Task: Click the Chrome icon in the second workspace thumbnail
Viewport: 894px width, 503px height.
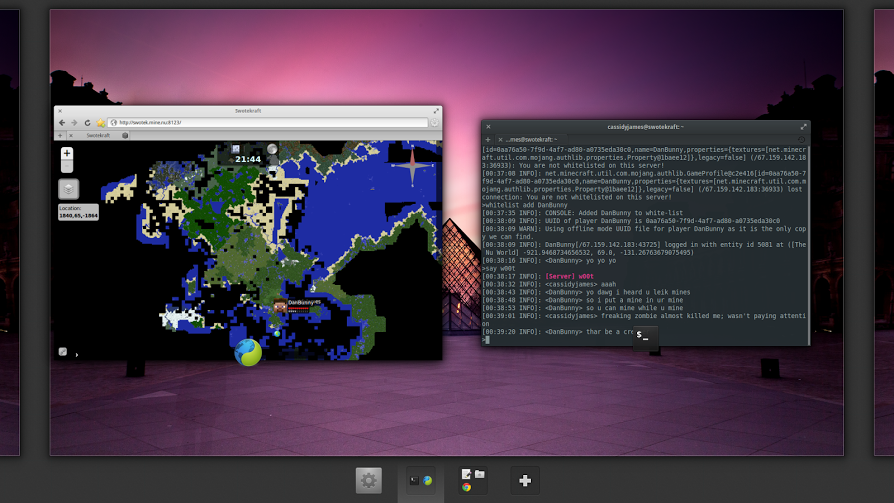Action: (x=466, y=488)
